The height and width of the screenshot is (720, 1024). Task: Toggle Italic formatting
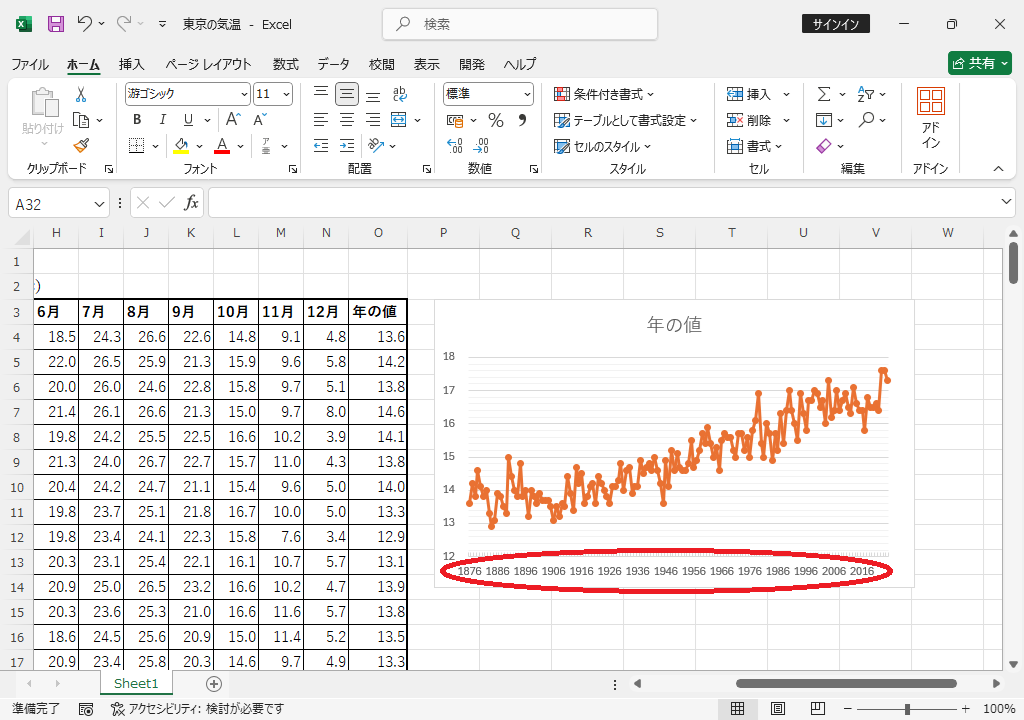[x=163, y=120]
